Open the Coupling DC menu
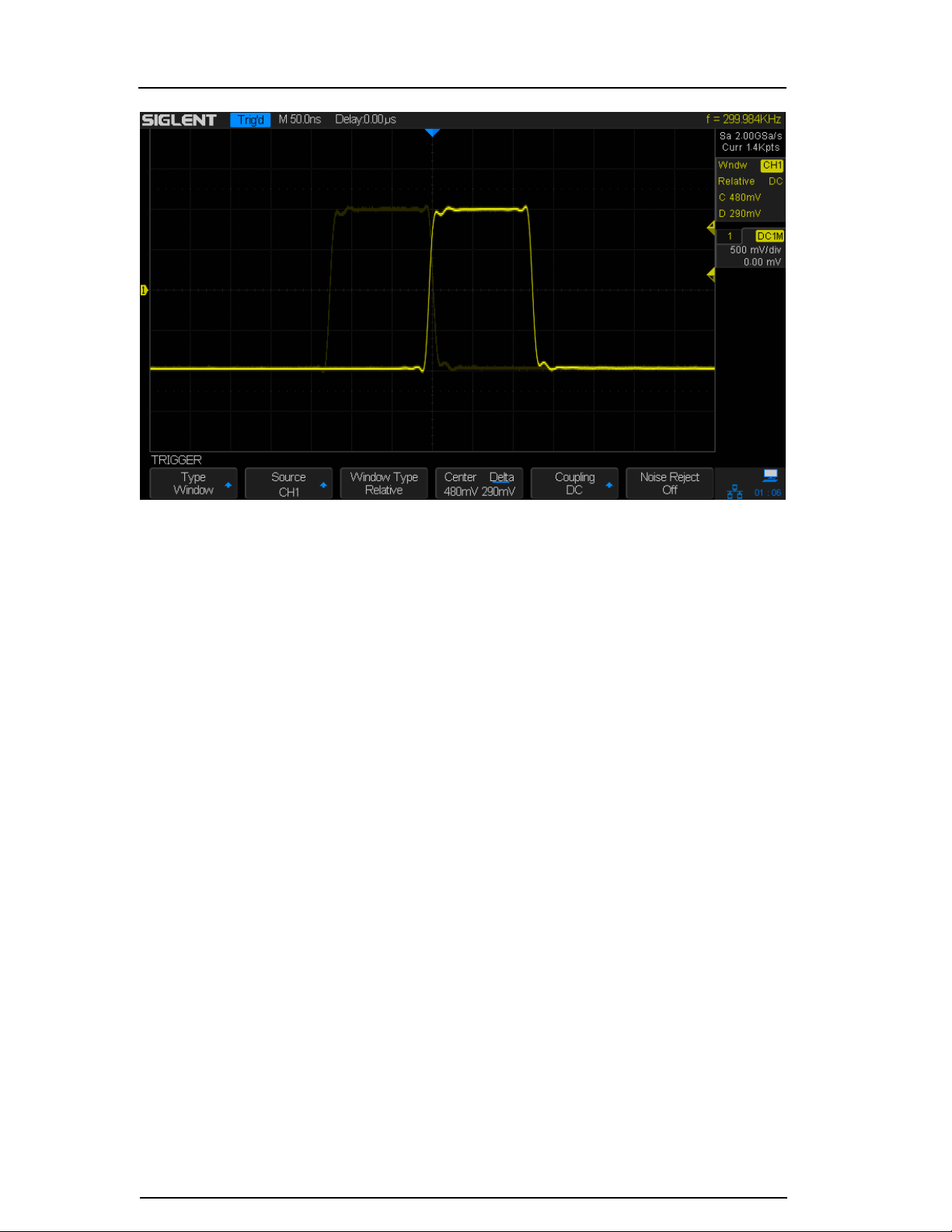This screenshot has width=952, height=1232. pyautogui.click(x=574, y=483)
